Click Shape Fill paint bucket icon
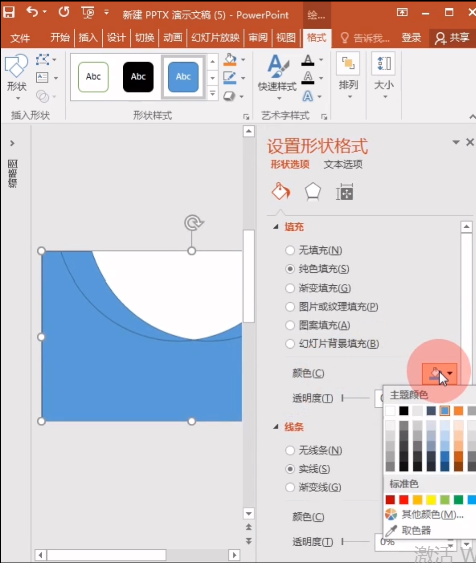Viewport: 476px width, 563px height. (230, 60)
